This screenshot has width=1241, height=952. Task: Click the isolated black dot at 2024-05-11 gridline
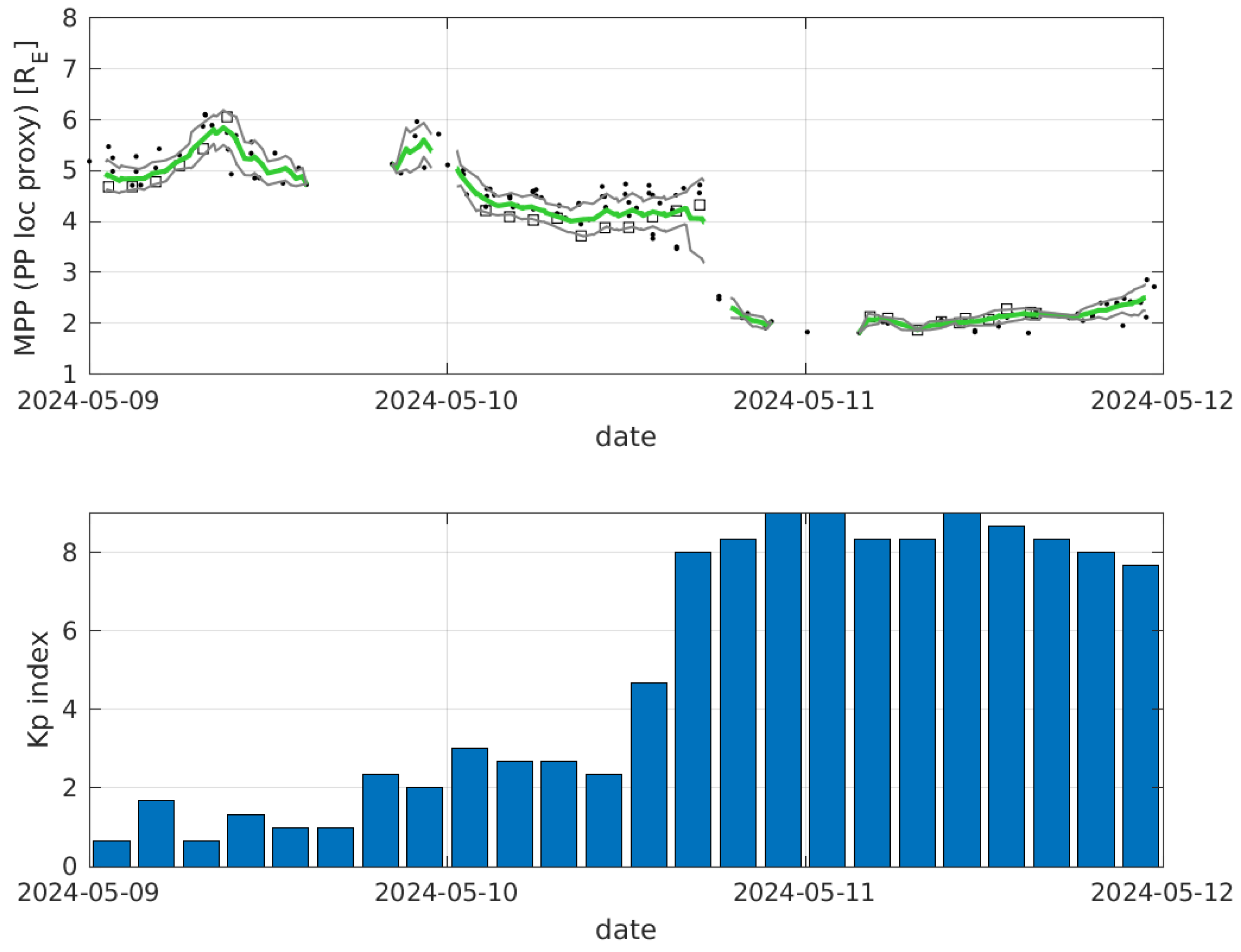807,332
